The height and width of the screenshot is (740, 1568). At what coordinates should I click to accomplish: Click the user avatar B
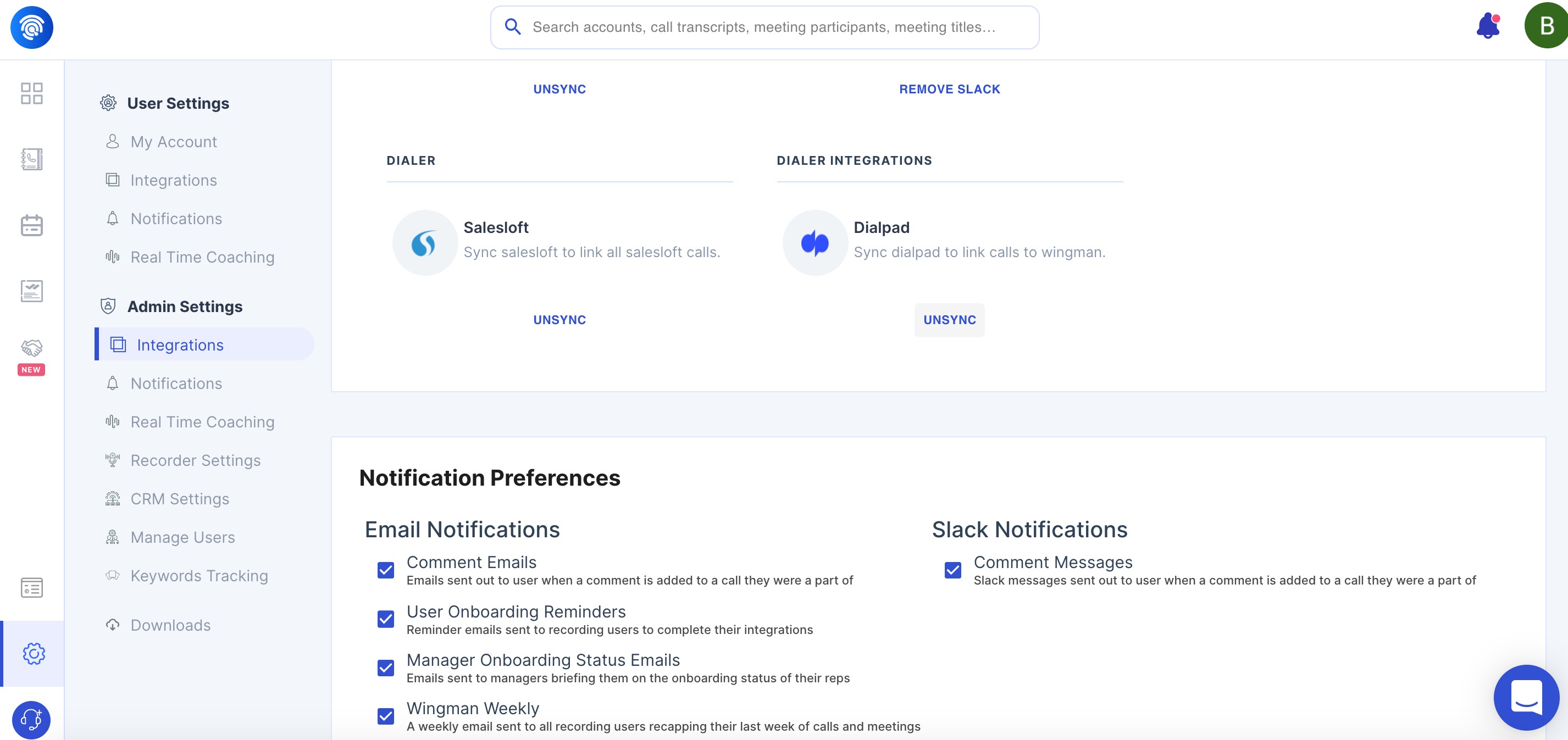point(1546,26)
